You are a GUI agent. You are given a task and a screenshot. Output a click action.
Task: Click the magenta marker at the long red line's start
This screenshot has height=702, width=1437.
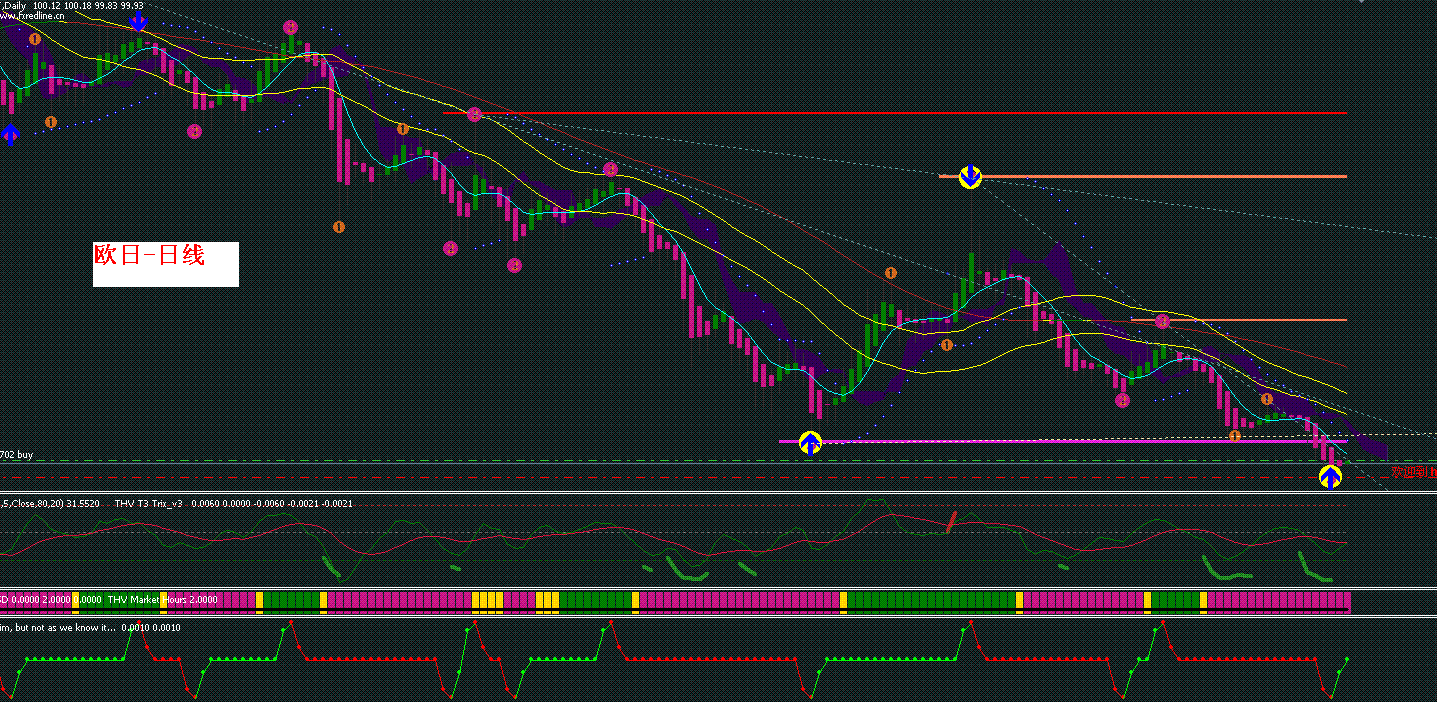pos(476,114)
